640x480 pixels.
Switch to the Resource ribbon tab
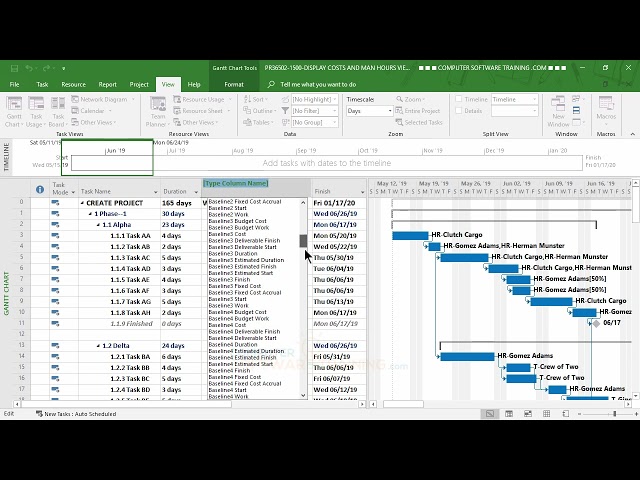pyautogui.click(x=73, y=84)
